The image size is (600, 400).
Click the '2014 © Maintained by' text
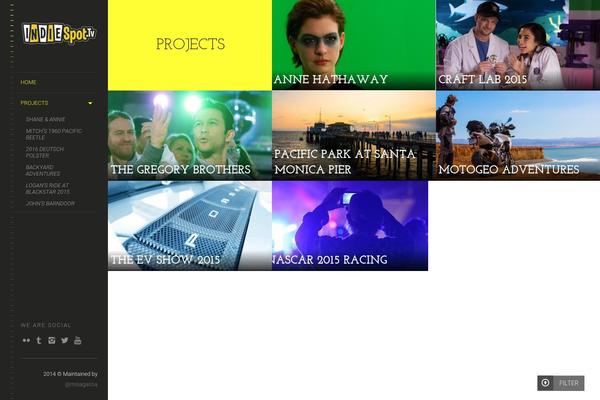pyautogui.click(x=70, y=374)
